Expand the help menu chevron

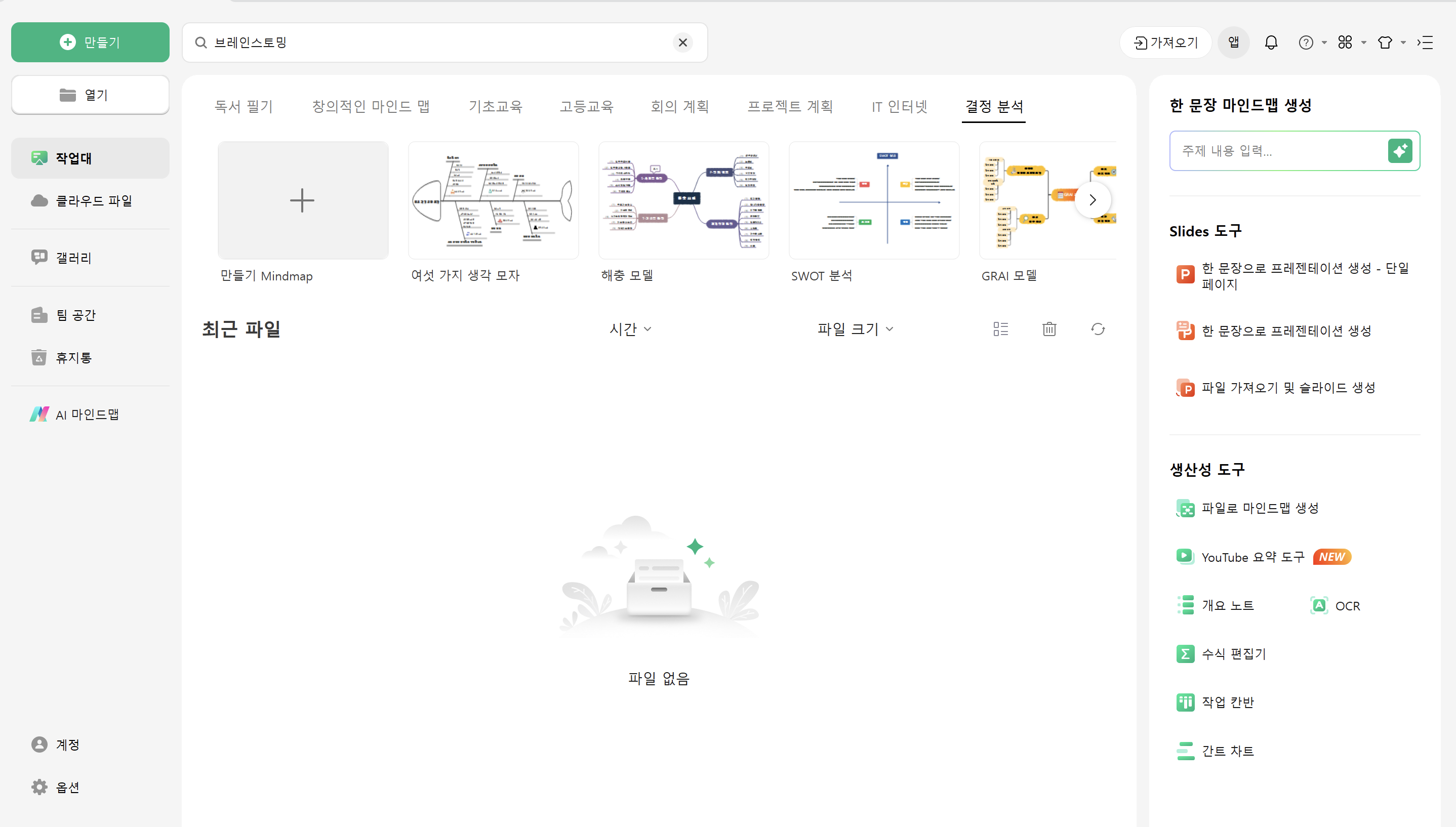[x=1324, y=42]
